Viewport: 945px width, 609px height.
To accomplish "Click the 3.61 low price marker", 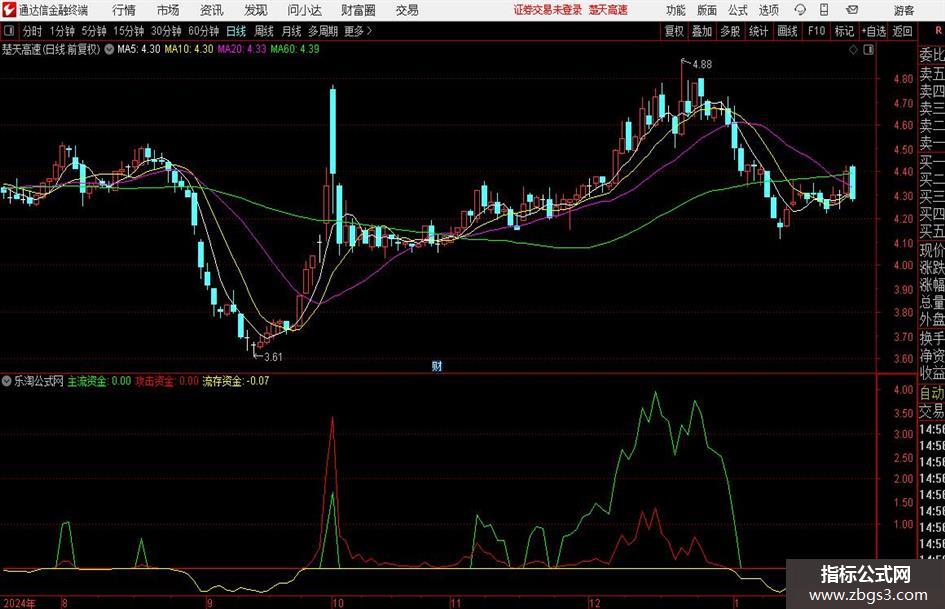I will pos(273,357).
